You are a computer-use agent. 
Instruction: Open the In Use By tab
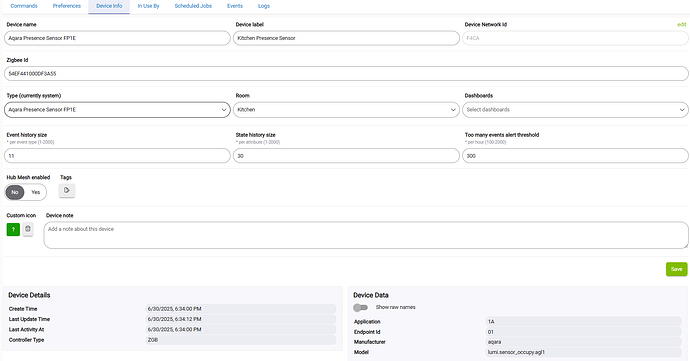(148, 6)
